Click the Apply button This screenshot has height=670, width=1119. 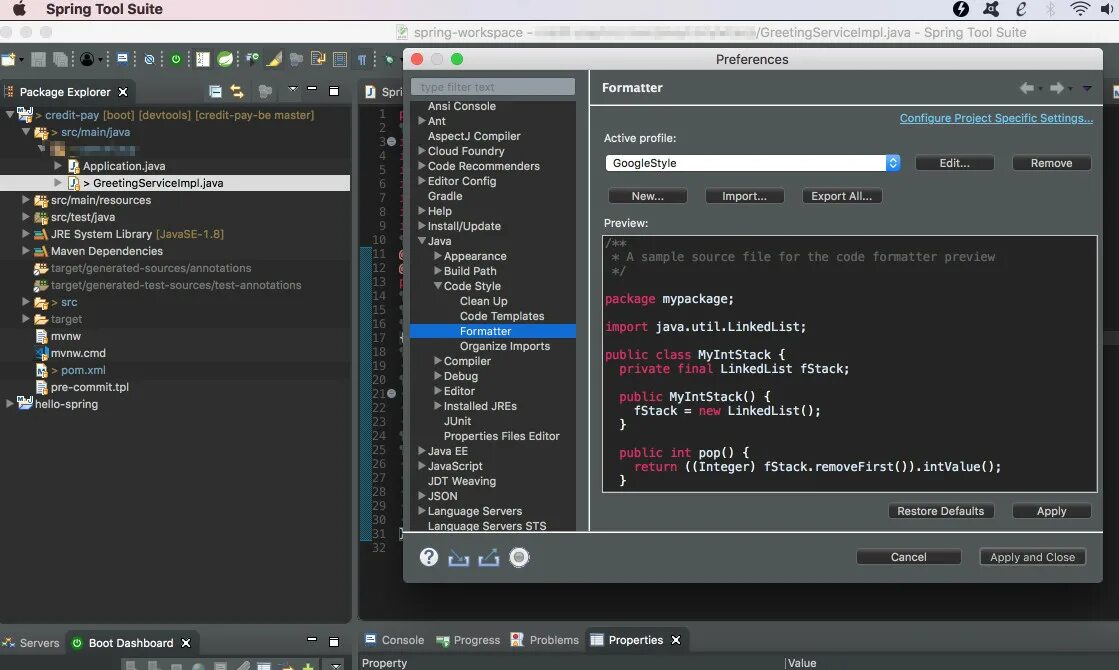tap(1051, 511)
